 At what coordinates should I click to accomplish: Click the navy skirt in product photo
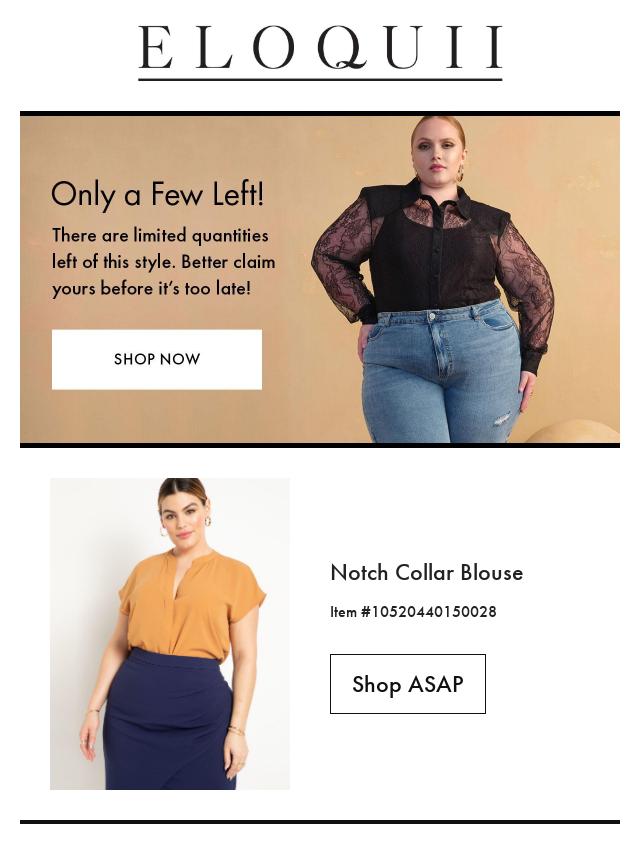click(x=169, y=719)
